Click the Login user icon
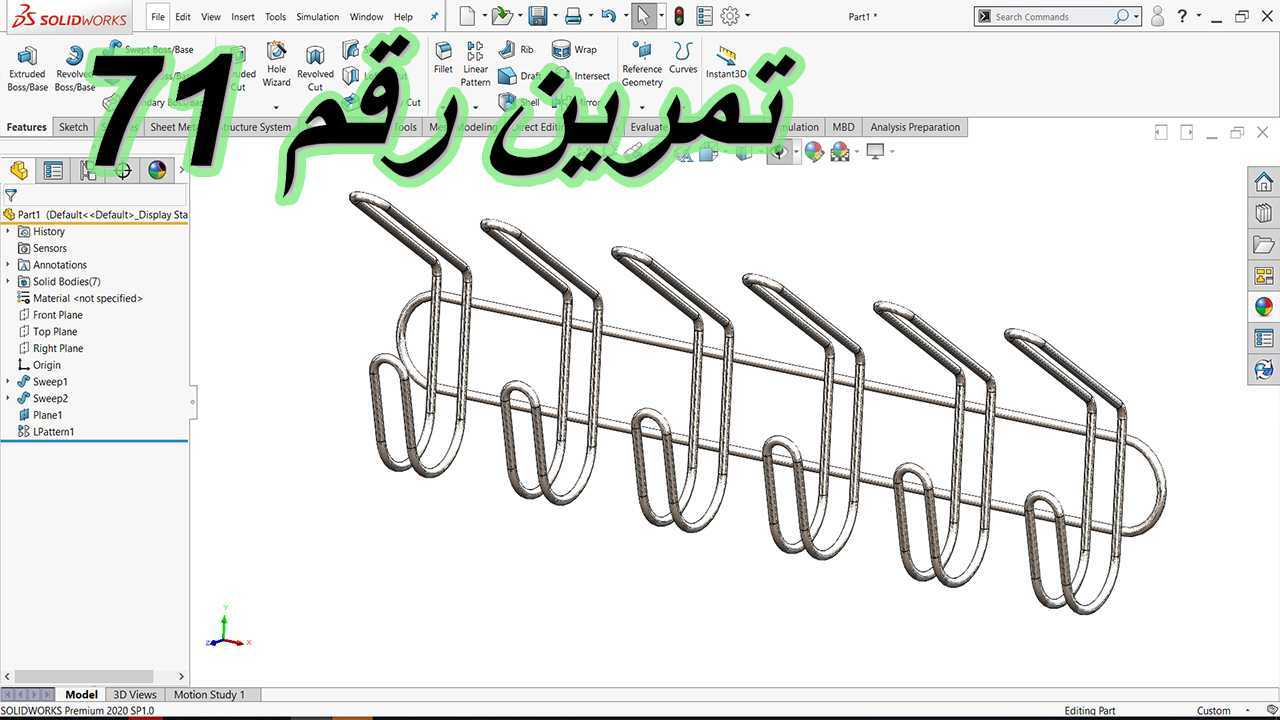1280x720 pixels. tap(1157, 16)
